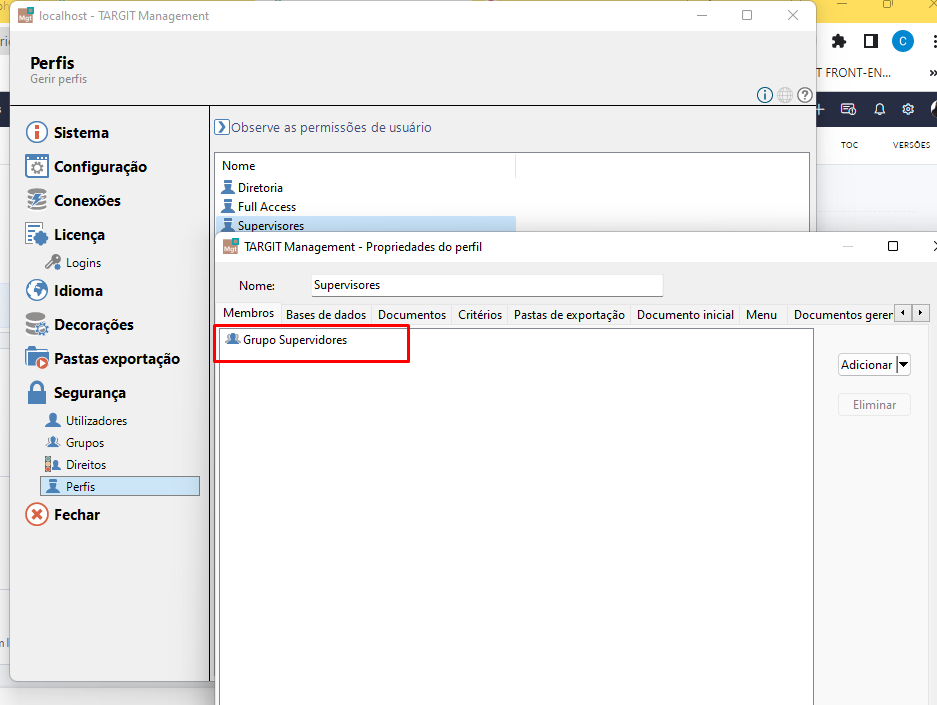Open the Segurança section
937x705 pixels.
coord(76,393)
